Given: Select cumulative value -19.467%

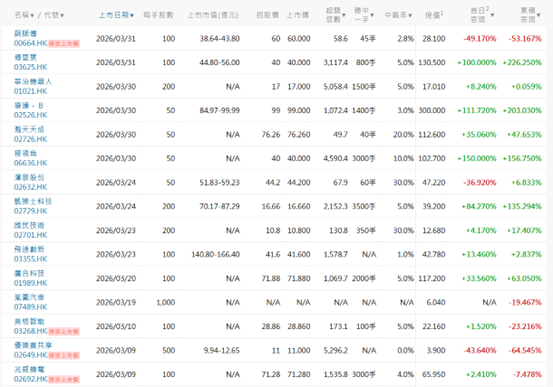Looking at the screenshot, I should point(525,303).
